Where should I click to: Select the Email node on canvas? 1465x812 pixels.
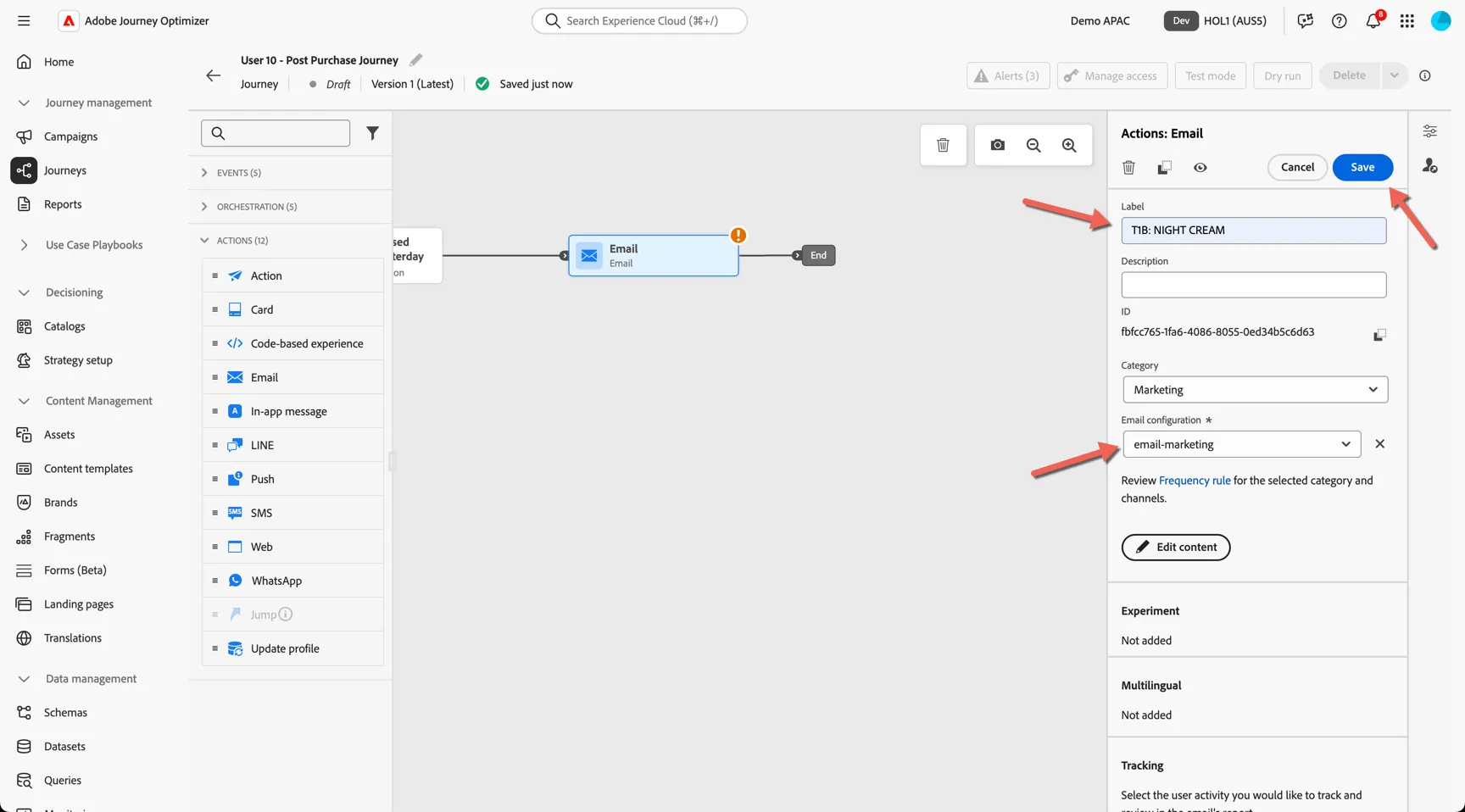[x=654, y=255]
